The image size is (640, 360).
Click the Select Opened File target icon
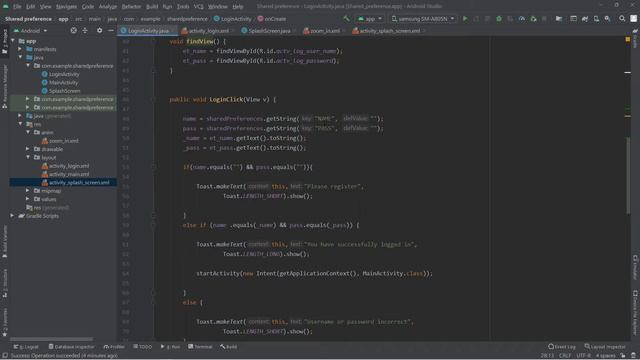(x=73, y=31)
